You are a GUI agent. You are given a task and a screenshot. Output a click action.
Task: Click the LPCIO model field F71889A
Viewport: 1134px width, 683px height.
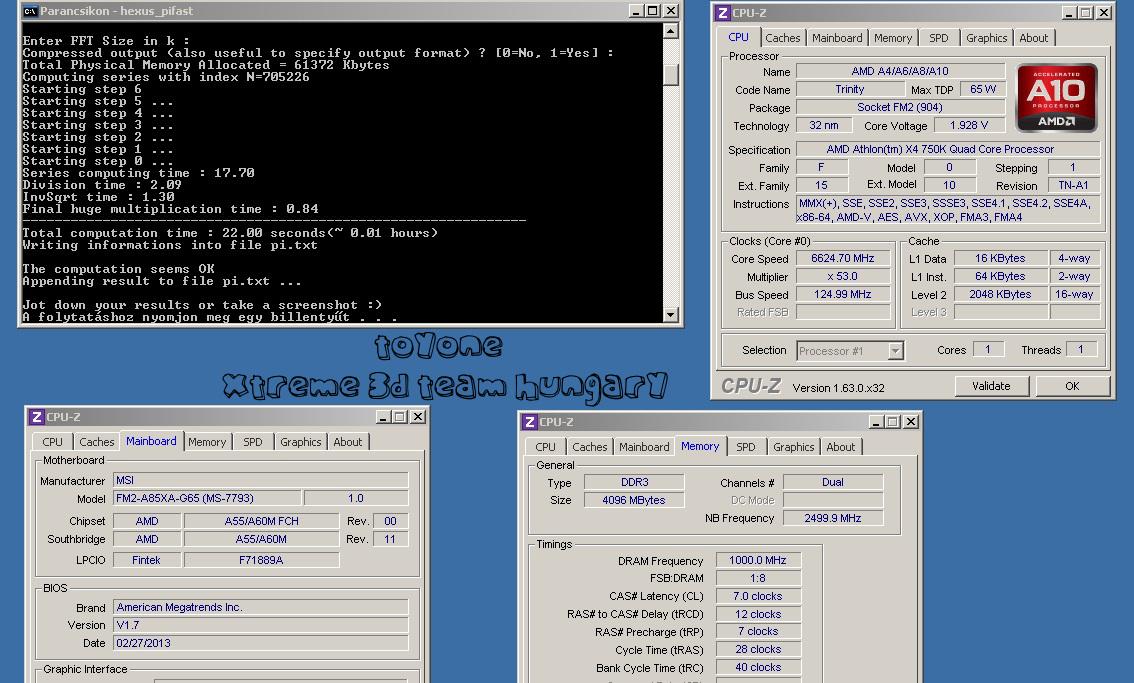(x=261, y=559)
